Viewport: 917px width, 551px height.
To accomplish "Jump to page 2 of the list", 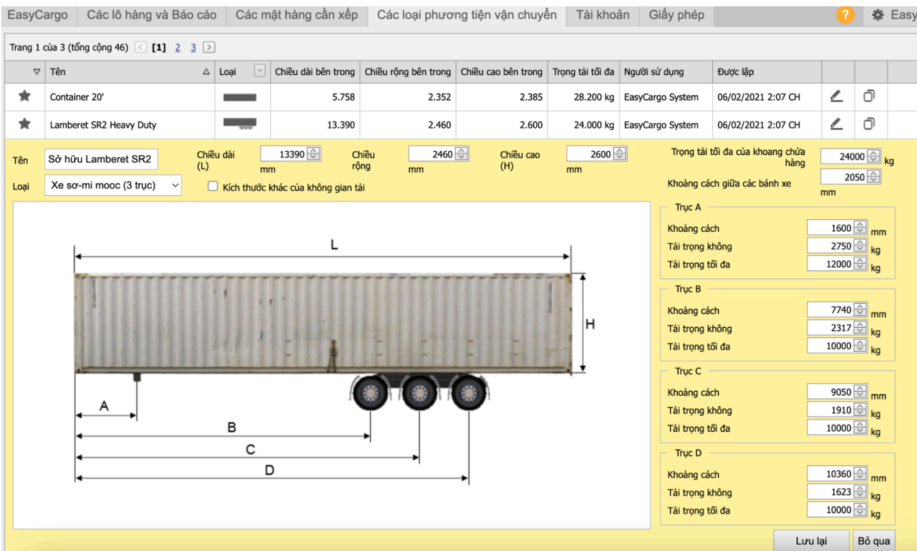I will click(178, 47).
